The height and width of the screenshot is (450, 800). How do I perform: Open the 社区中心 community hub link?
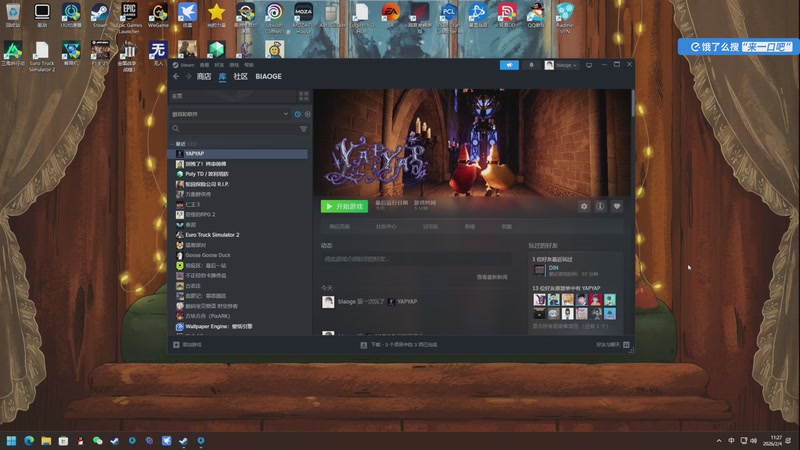click(386, 227)
